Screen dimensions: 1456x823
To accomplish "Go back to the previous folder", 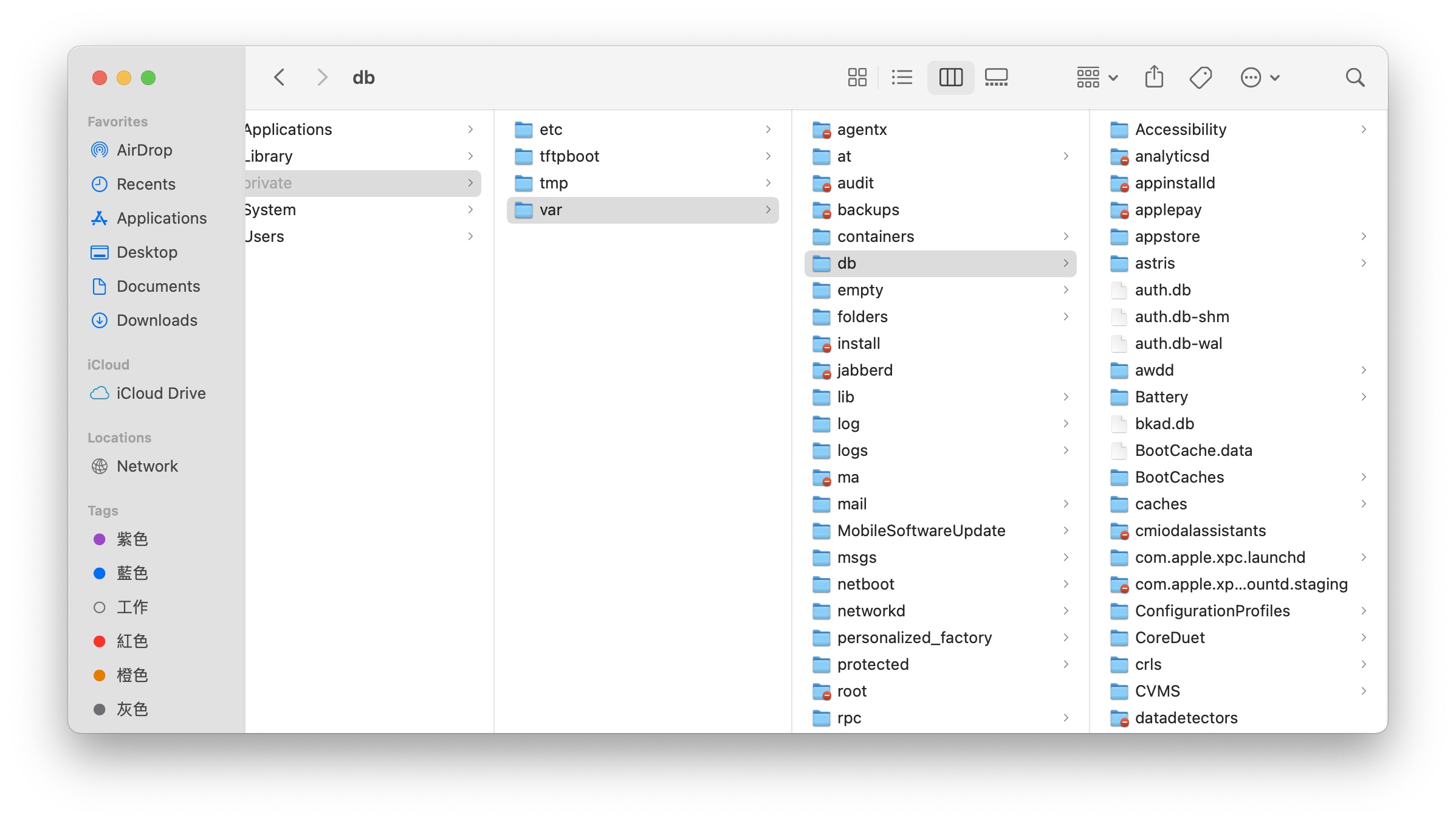I will [280, 77].
